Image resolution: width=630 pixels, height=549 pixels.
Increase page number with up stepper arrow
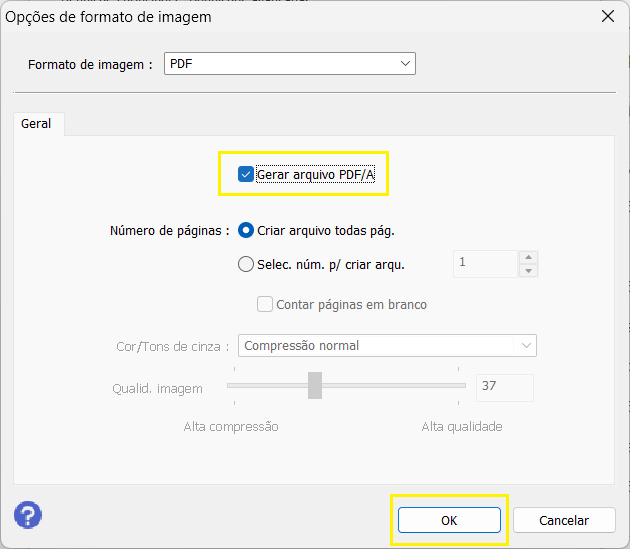pos(528,257)
